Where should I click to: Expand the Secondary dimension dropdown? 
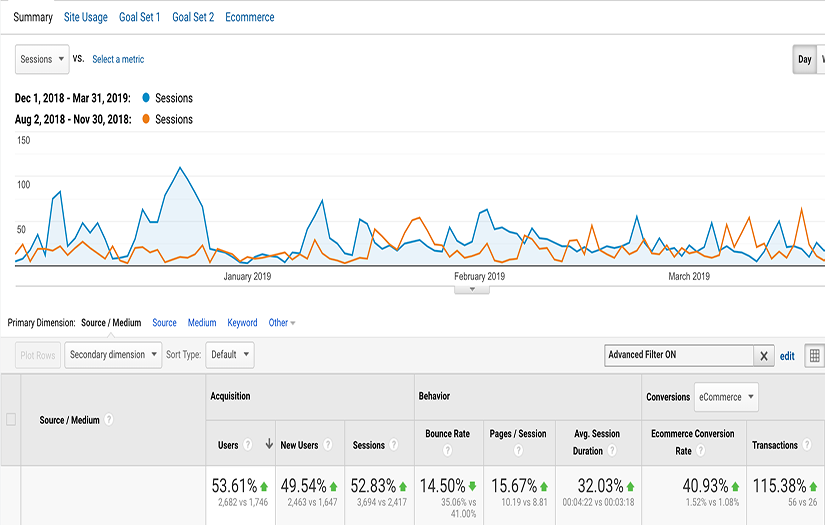coord(113,355)
